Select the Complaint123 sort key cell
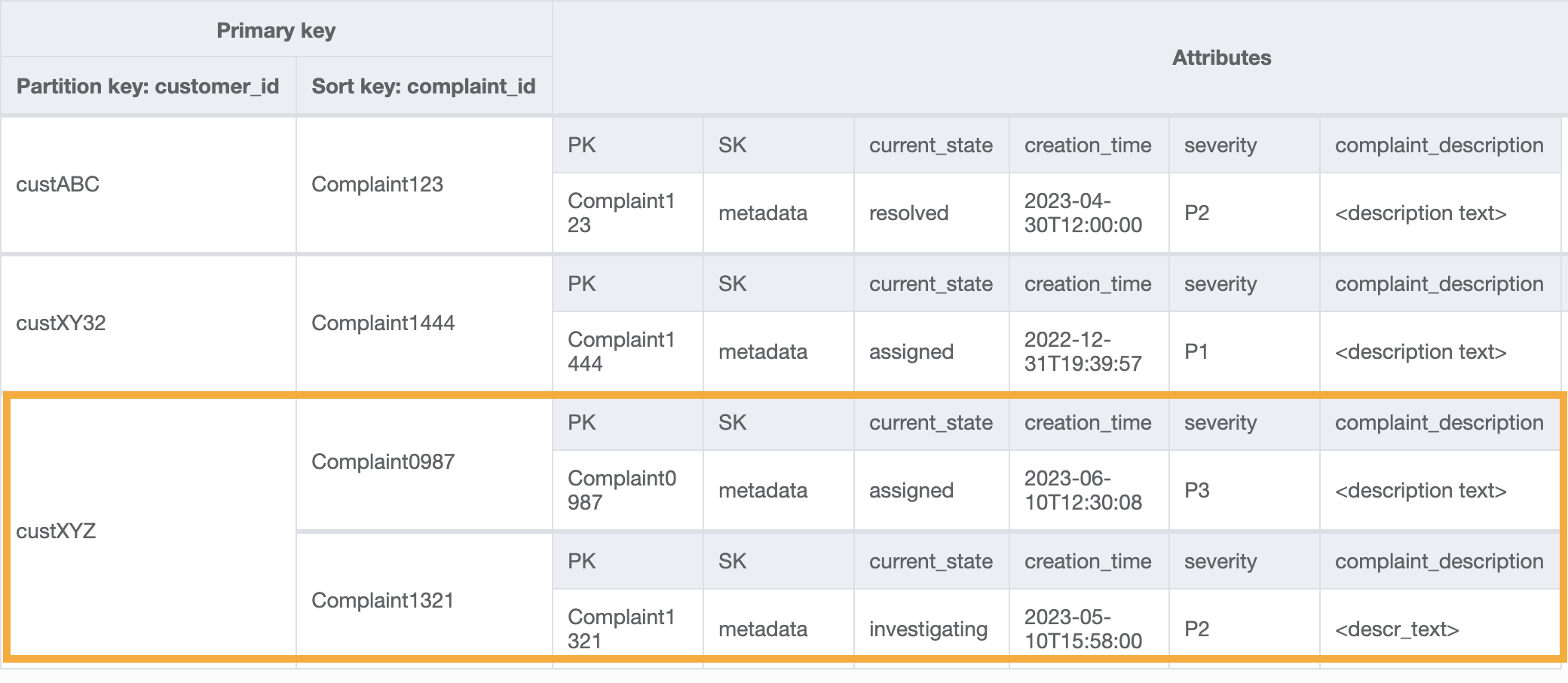The height and width of the screenshot is (683, 1568). 377,185
